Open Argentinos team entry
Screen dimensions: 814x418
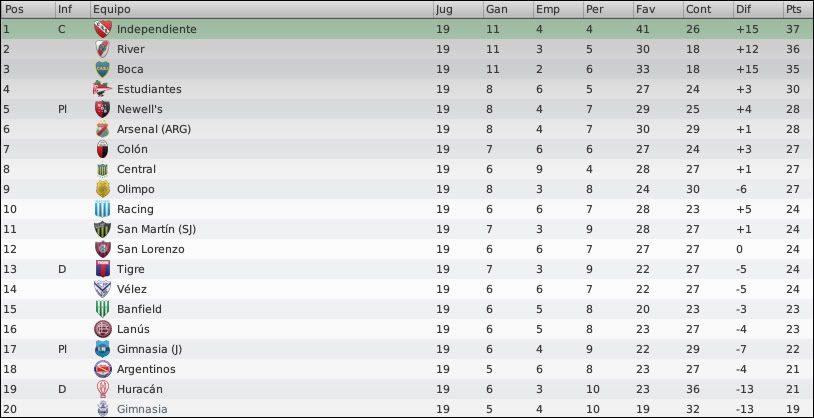click(146, 369)
